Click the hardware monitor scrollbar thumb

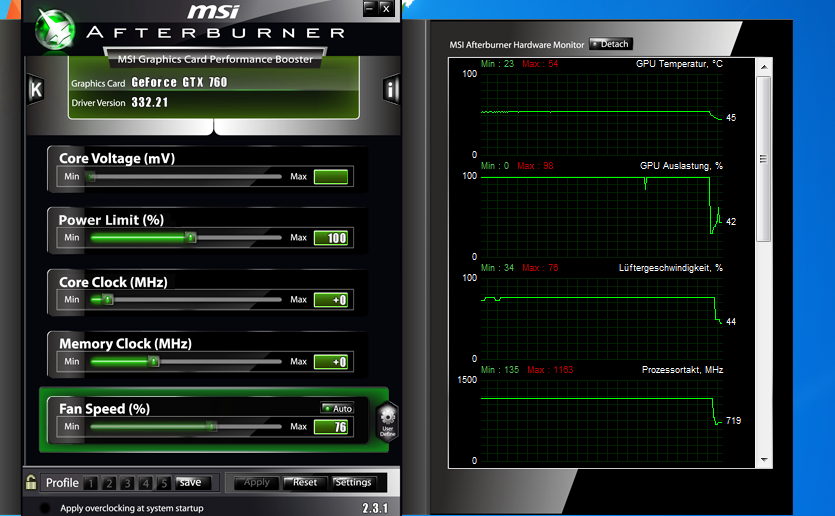[x=764, y=159]
